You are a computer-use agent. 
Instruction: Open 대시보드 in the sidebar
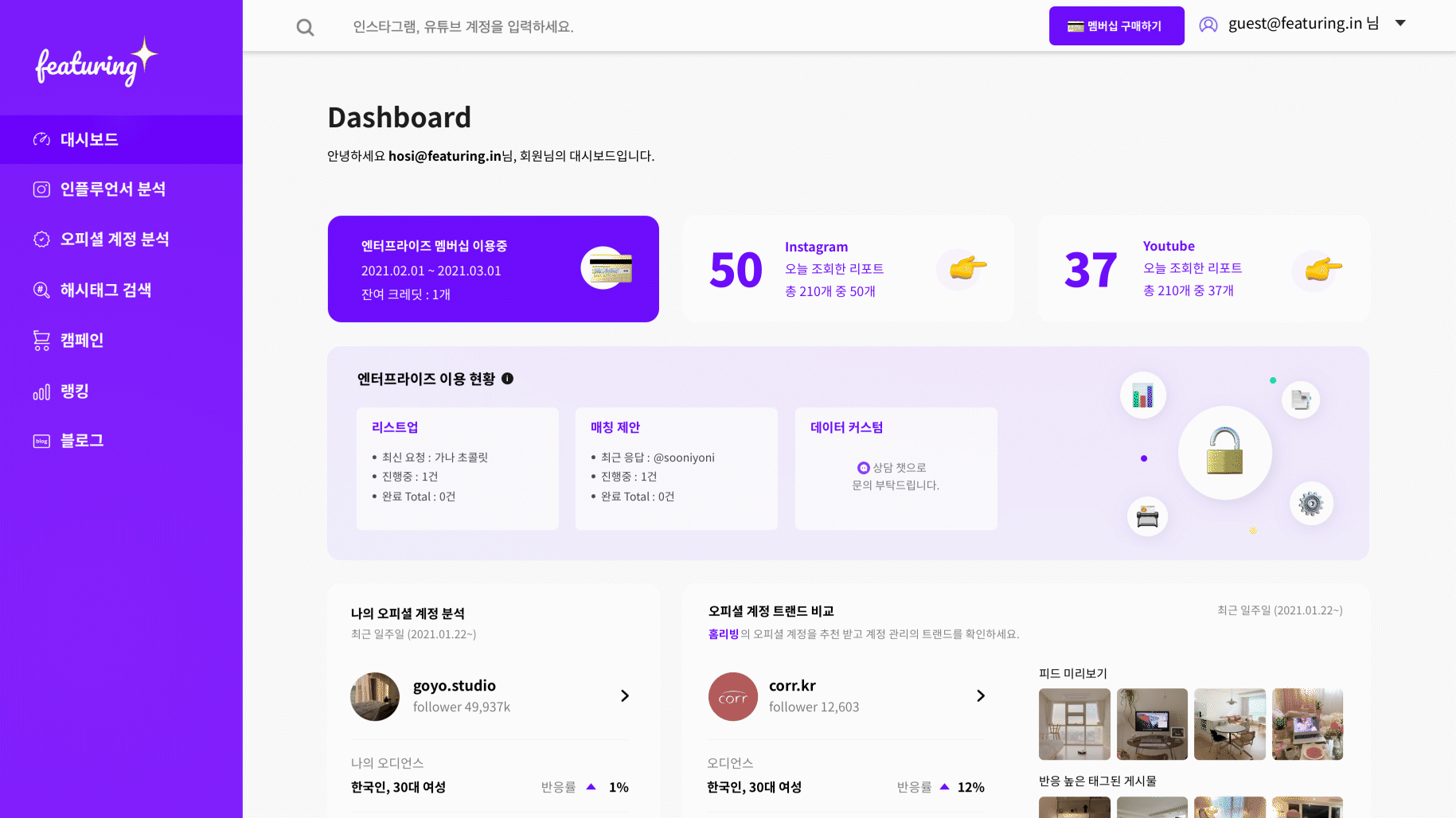(121, 140)
